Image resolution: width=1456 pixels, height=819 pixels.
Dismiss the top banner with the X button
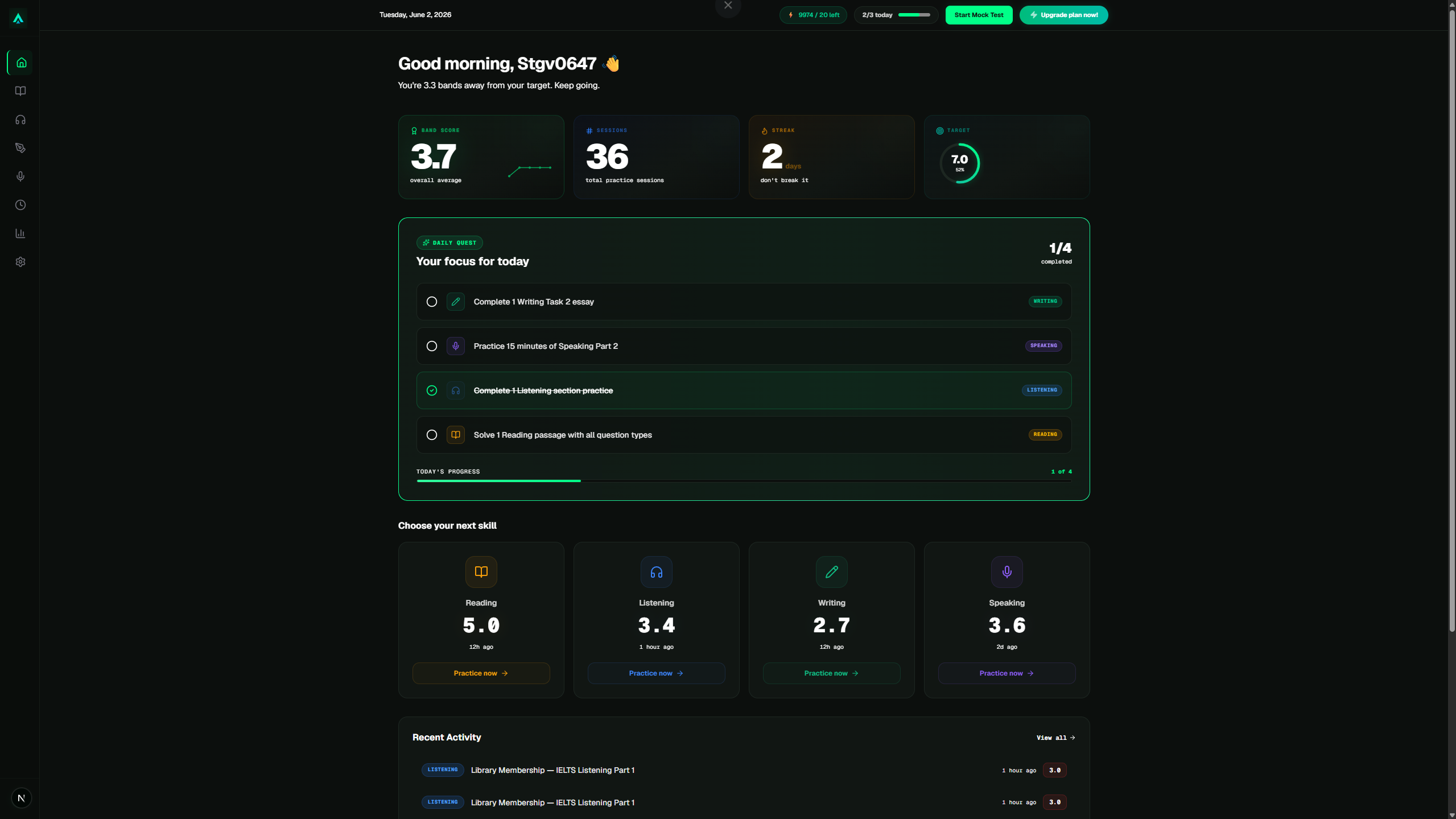[x=728, y=6]
